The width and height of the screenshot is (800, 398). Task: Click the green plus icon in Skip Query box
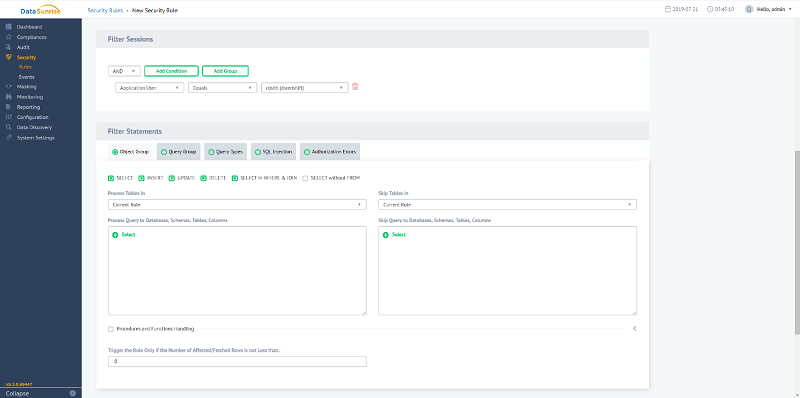[385, 235]
